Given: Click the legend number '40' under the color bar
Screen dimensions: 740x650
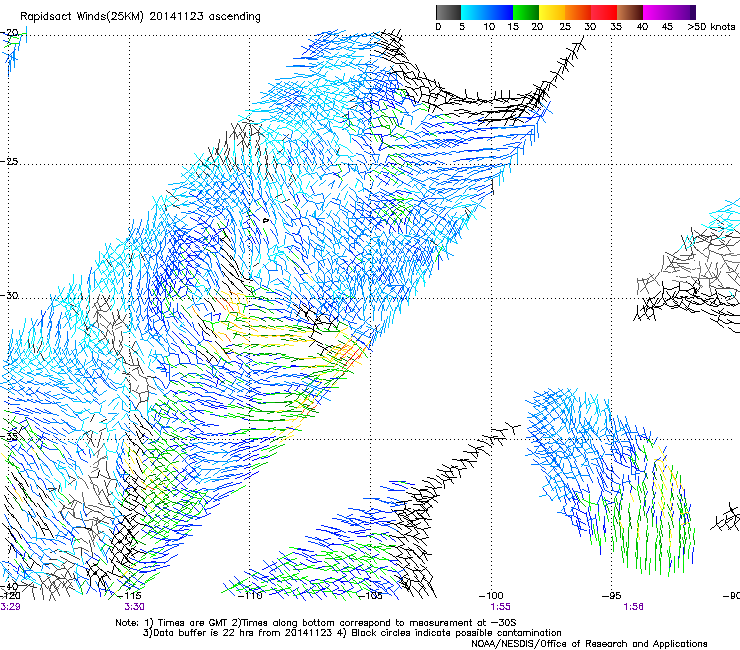Looking at the screenshot, I should pos(642,26).
